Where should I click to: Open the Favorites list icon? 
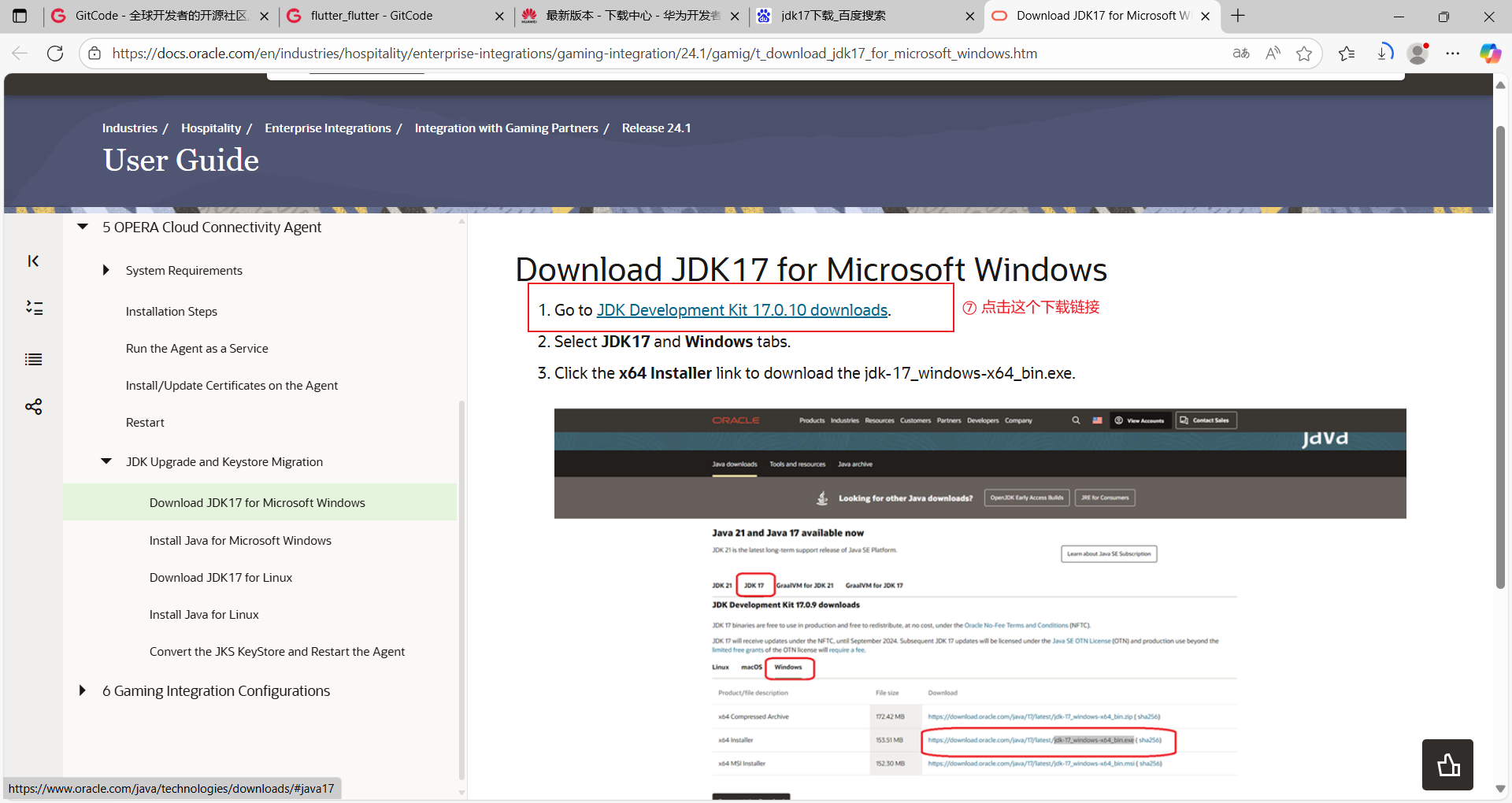coord(1347,54)
